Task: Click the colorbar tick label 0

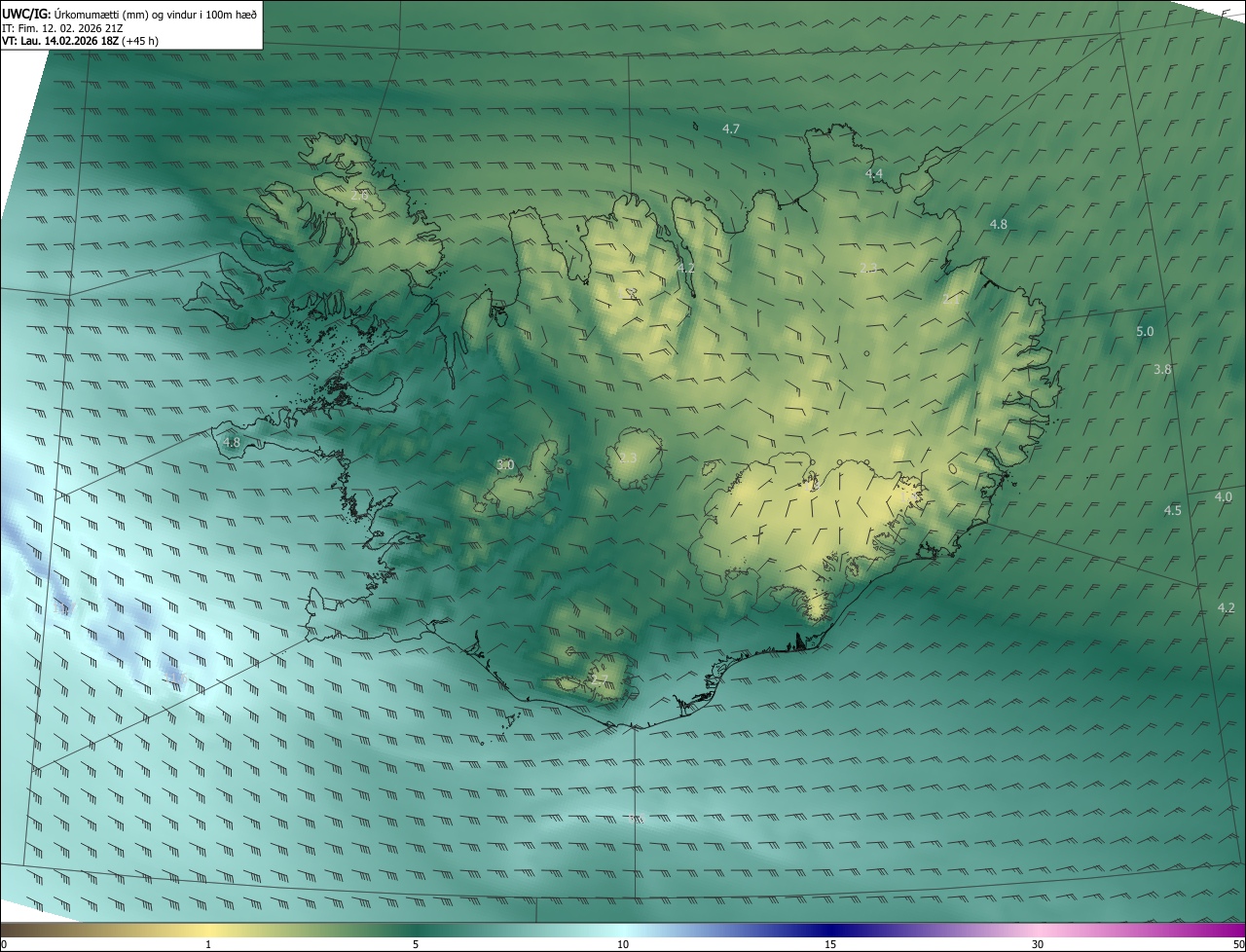Action: pos(4,944)
